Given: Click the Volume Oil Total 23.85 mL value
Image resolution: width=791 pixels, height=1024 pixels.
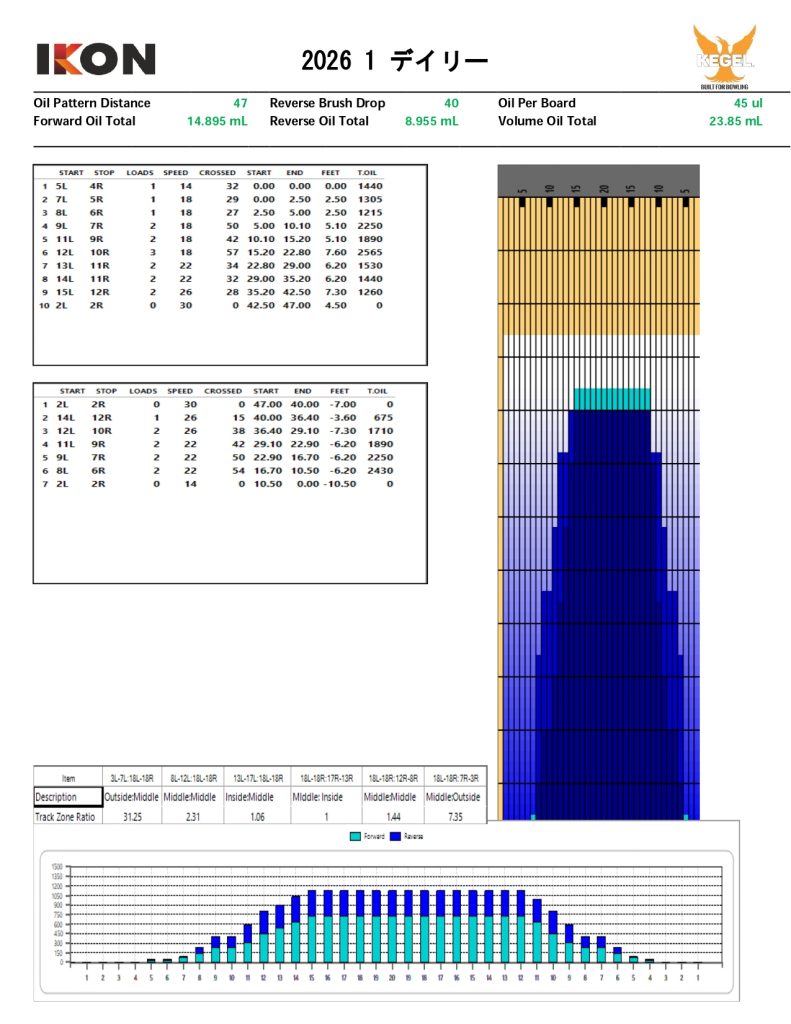Looking at the screenshot, I should (735, 121).
